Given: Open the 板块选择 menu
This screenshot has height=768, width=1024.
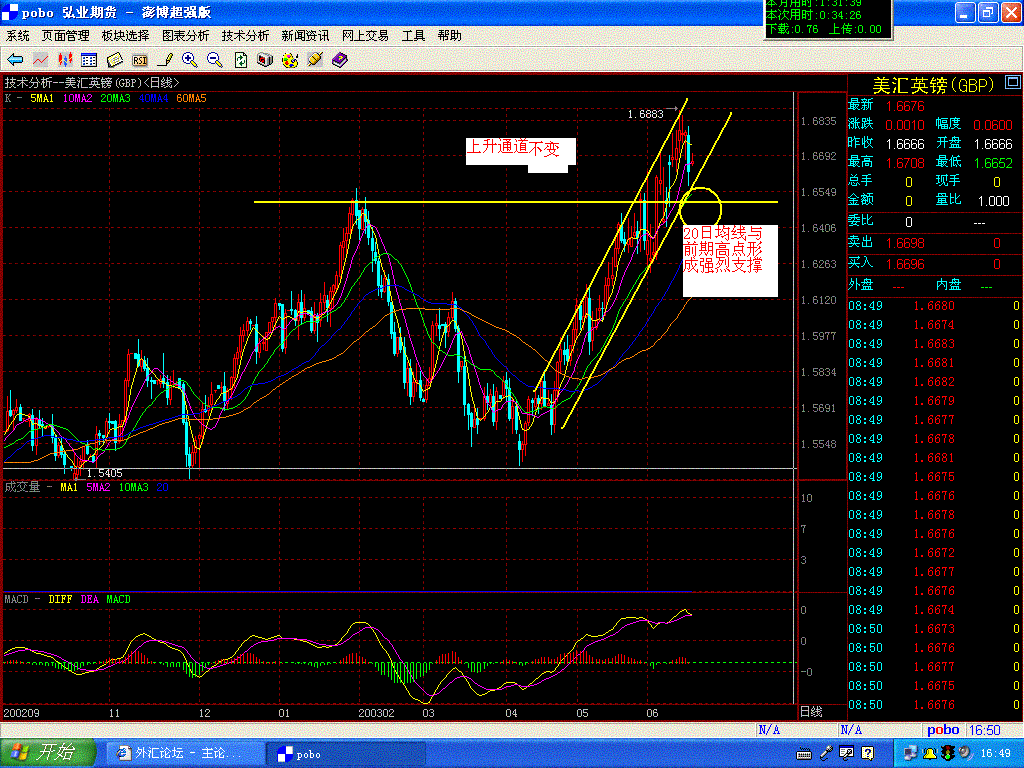Looking at the screenshot, I should click(125, 36).
